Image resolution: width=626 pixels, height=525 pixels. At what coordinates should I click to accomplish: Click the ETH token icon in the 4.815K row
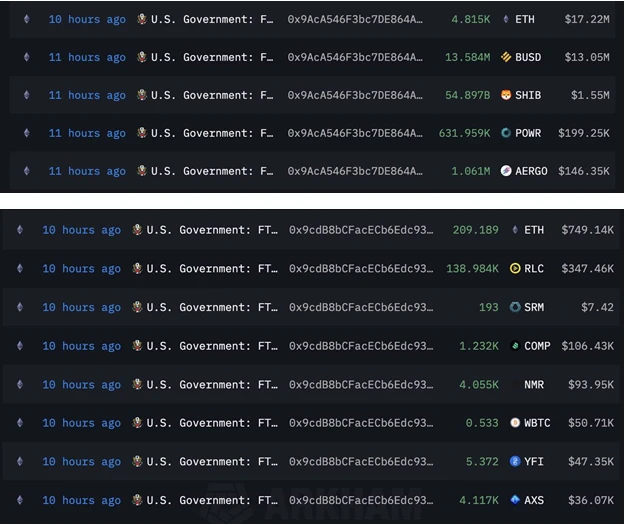(x=506, y=19)
